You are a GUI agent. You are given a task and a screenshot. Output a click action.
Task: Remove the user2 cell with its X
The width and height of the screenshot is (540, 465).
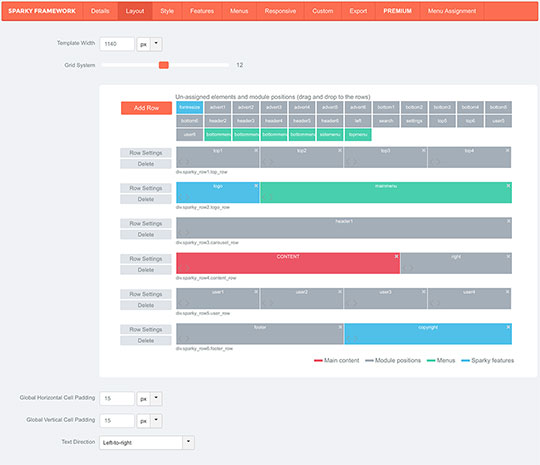point(340,292)
